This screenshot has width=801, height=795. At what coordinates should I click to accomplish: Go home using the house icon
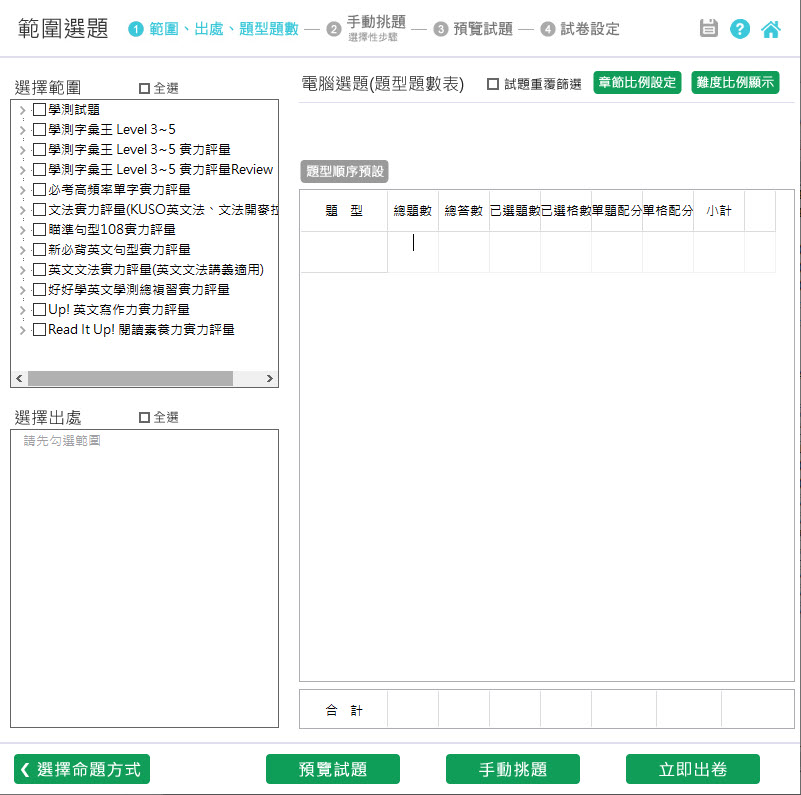[x=771, y=28]
